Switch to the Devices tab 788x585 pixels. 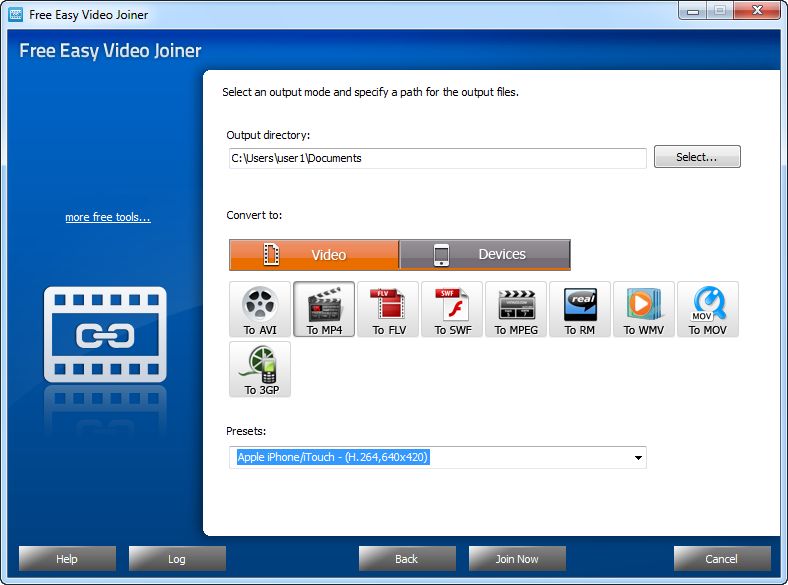coord(485,255)
